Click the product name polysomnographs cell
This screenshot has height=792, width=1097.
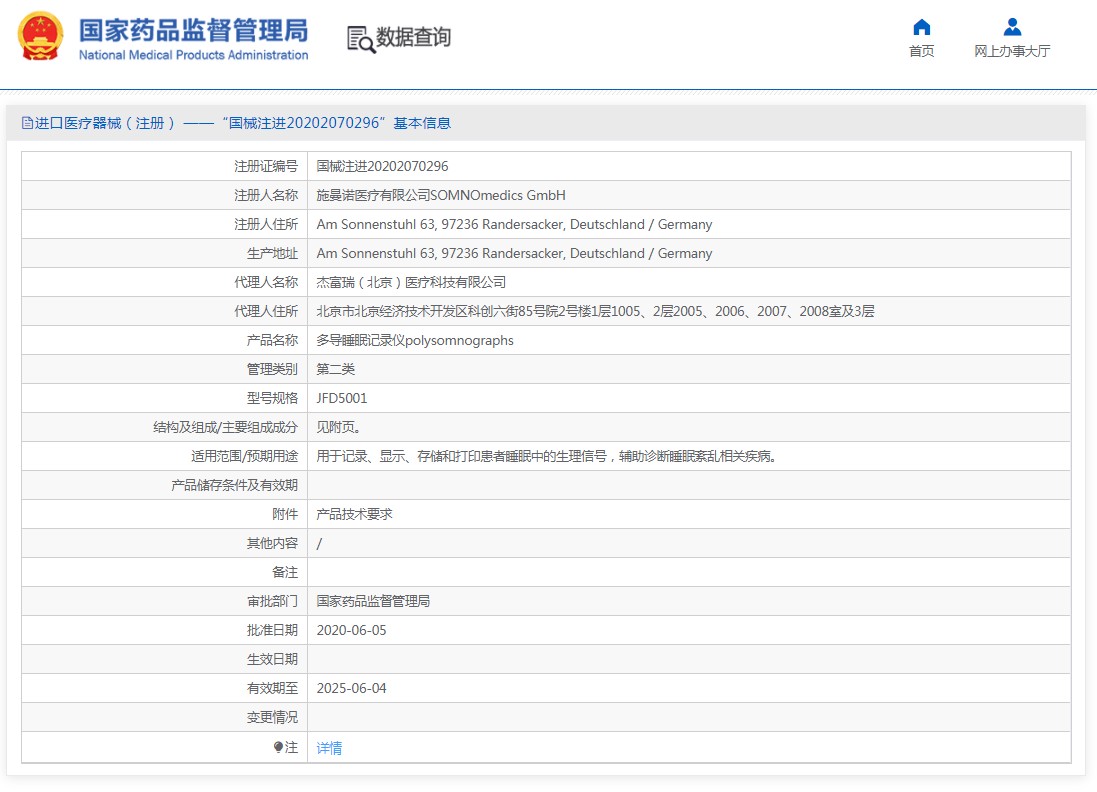point(415,340)
